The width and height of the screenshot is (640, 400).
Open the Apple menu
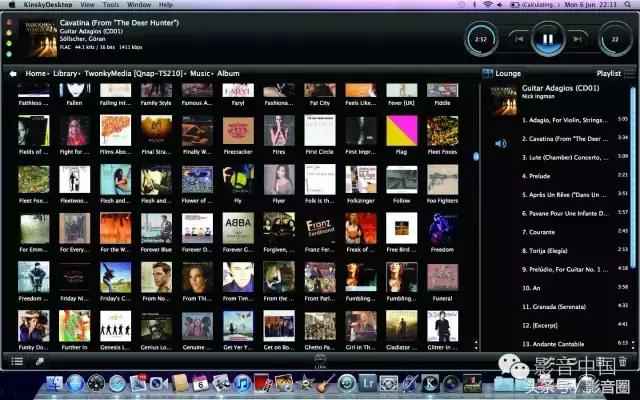[12, 5]
